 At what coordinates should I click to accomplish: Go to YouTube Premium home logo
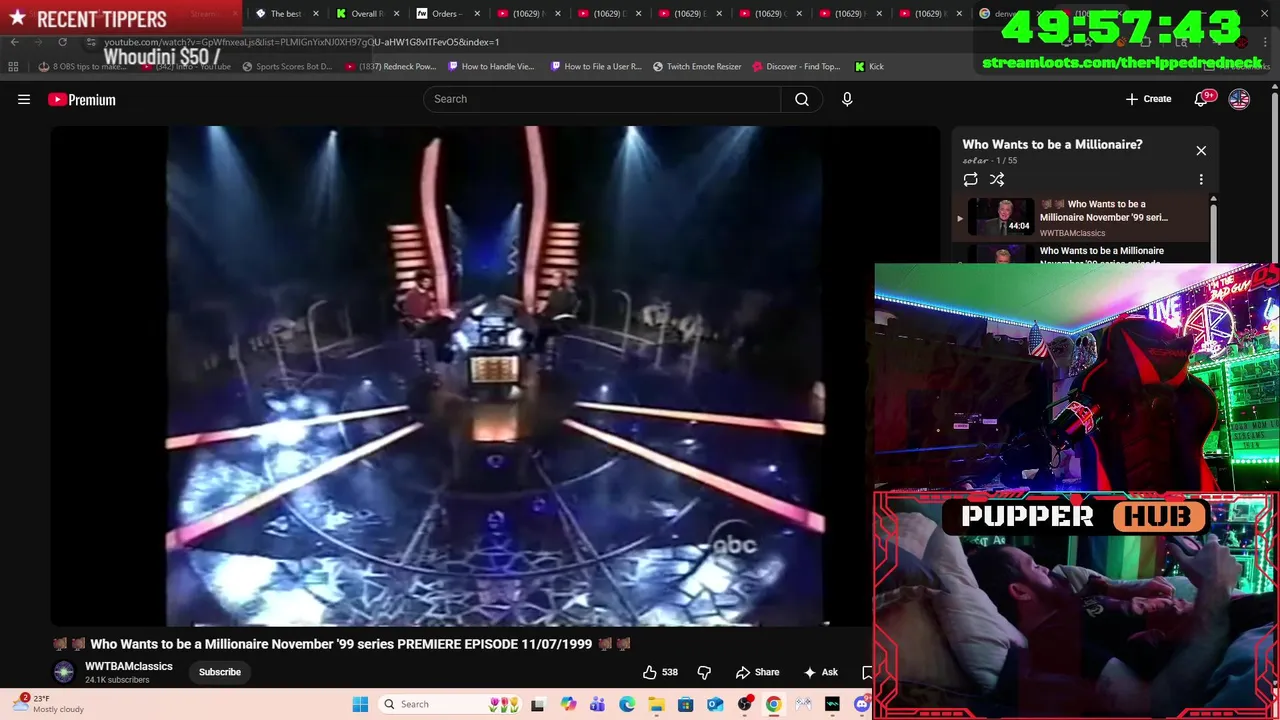(82, 99)
